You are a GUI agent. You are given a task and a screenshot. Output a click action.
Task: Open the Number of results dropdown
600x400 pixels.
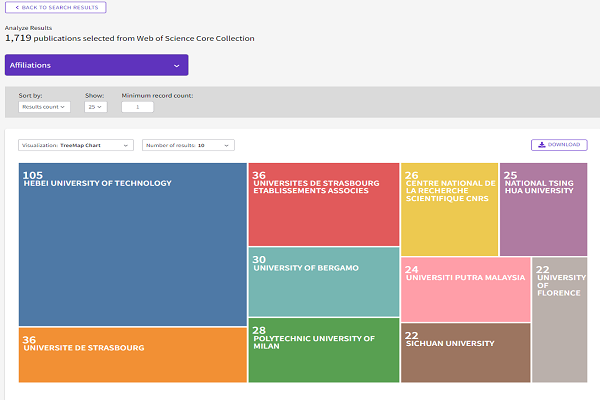tap(188, 145)
